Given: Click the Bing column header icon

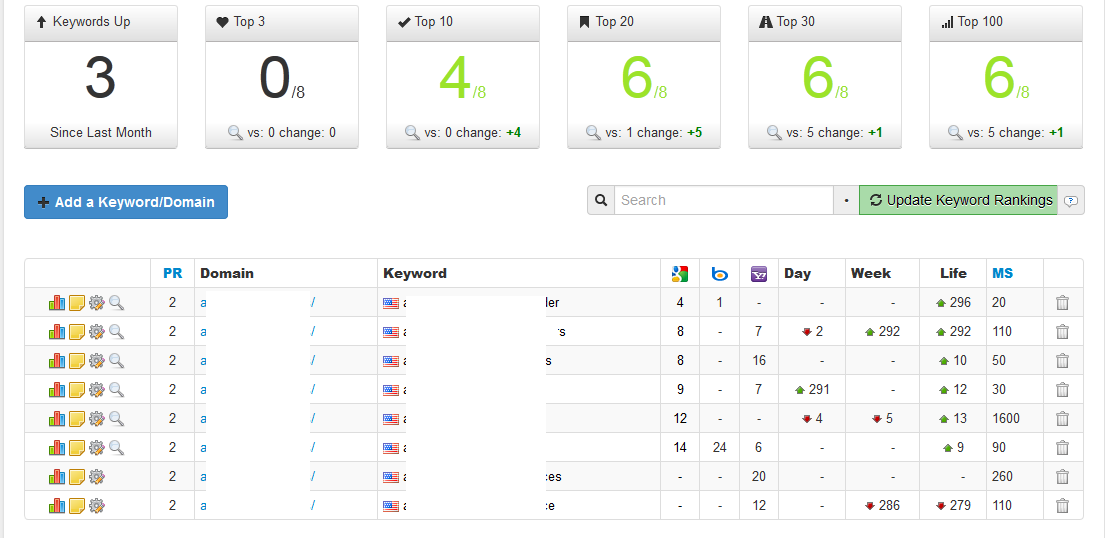Looking at the screenshot, I should pos(720,274).
